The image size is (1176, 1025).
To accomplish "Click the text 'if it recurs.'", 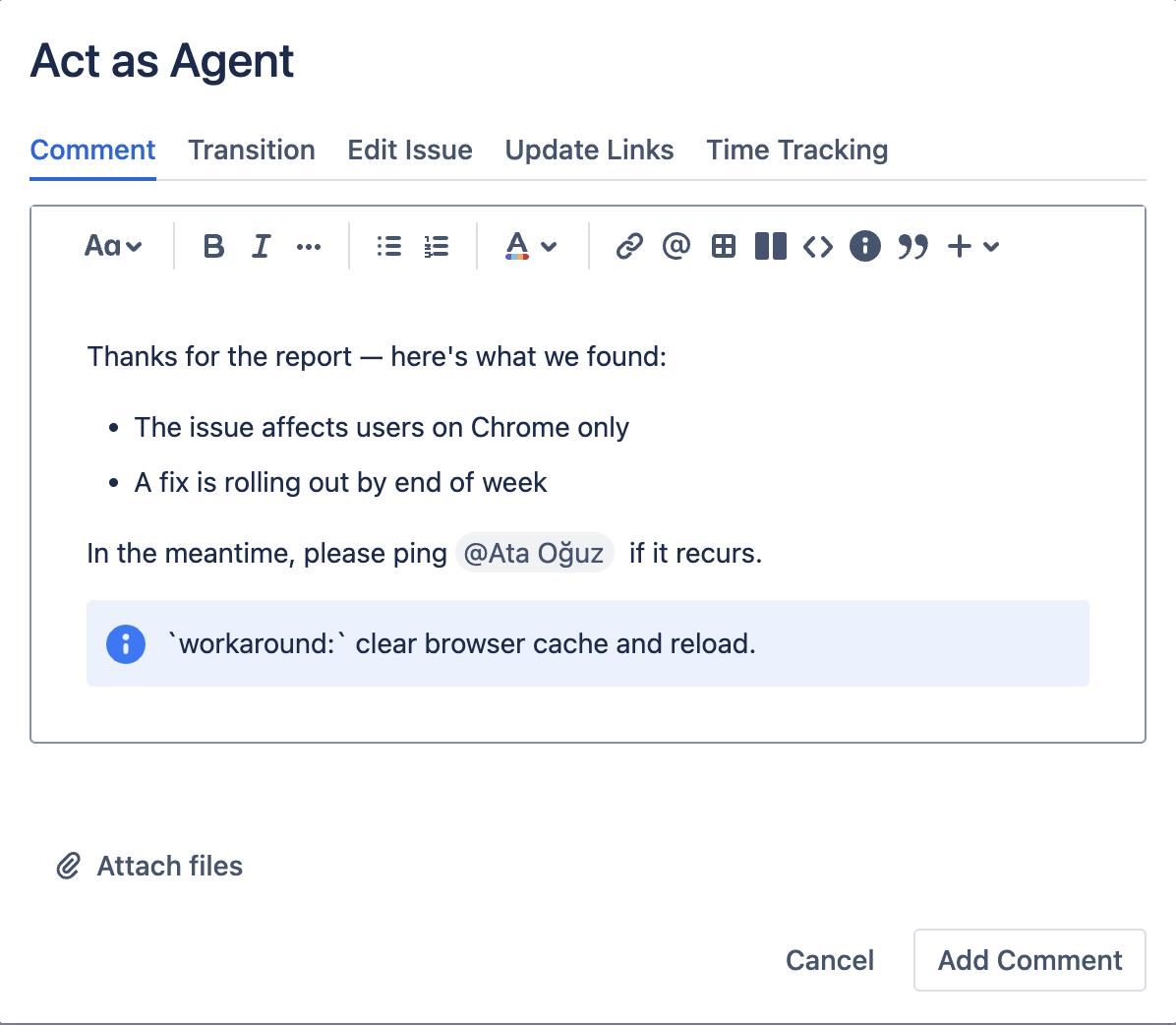I will click(x=695, y=553).
